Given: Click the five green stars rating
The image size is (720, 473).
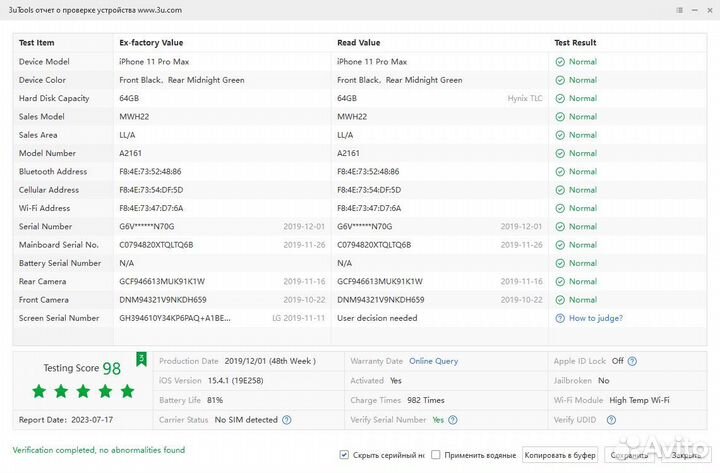Looking at the screenshot, I should tap(83, 392).
